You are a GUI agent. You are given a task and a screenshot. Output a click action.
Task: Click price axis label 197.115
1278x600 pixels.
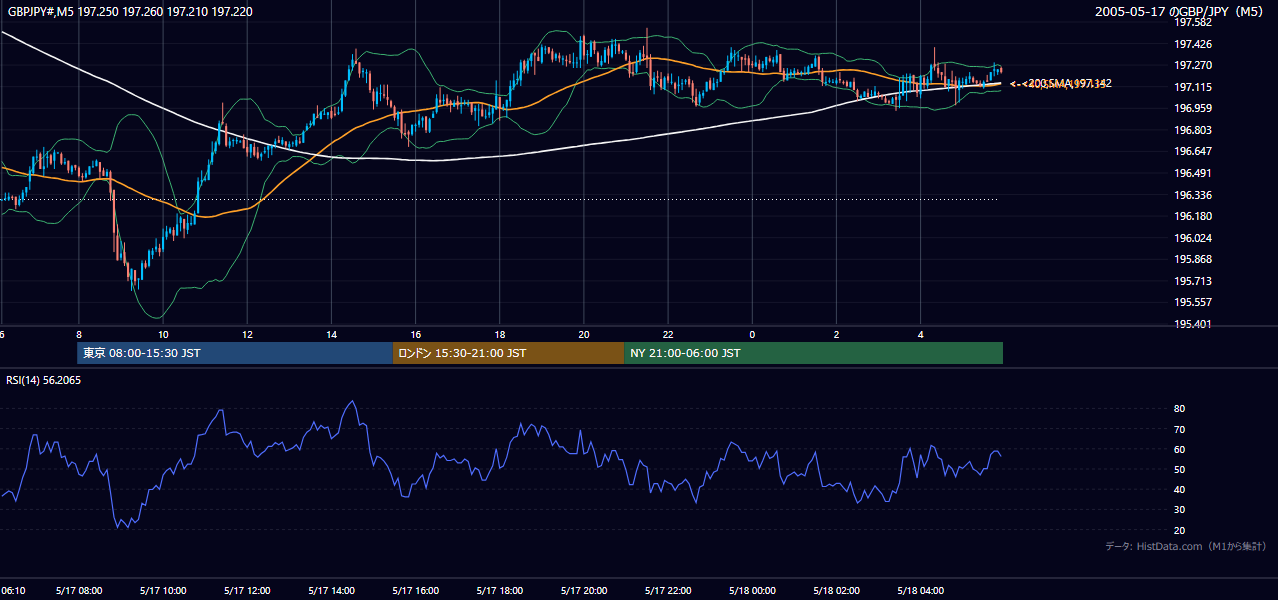[x=1192, y=87]
